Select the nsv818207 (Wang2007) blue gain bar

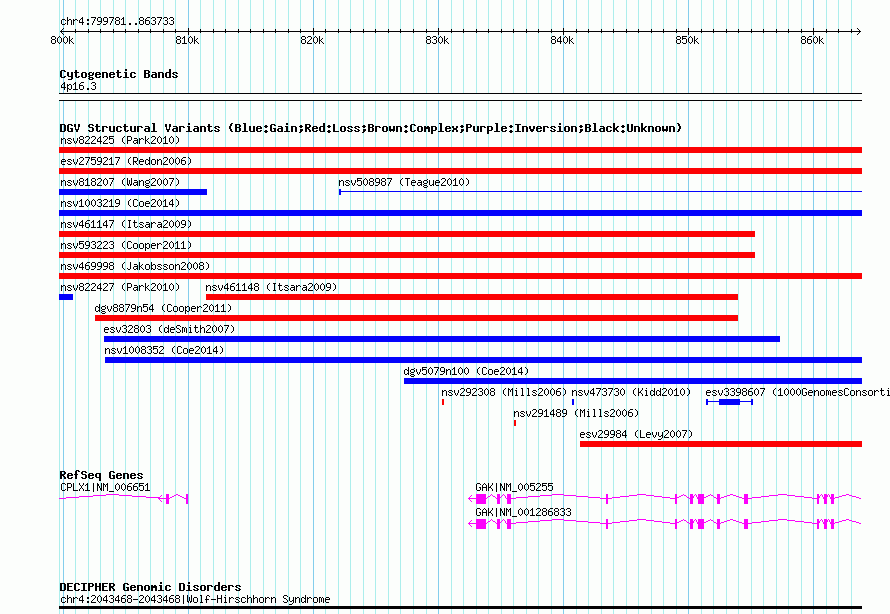[133, 192]
